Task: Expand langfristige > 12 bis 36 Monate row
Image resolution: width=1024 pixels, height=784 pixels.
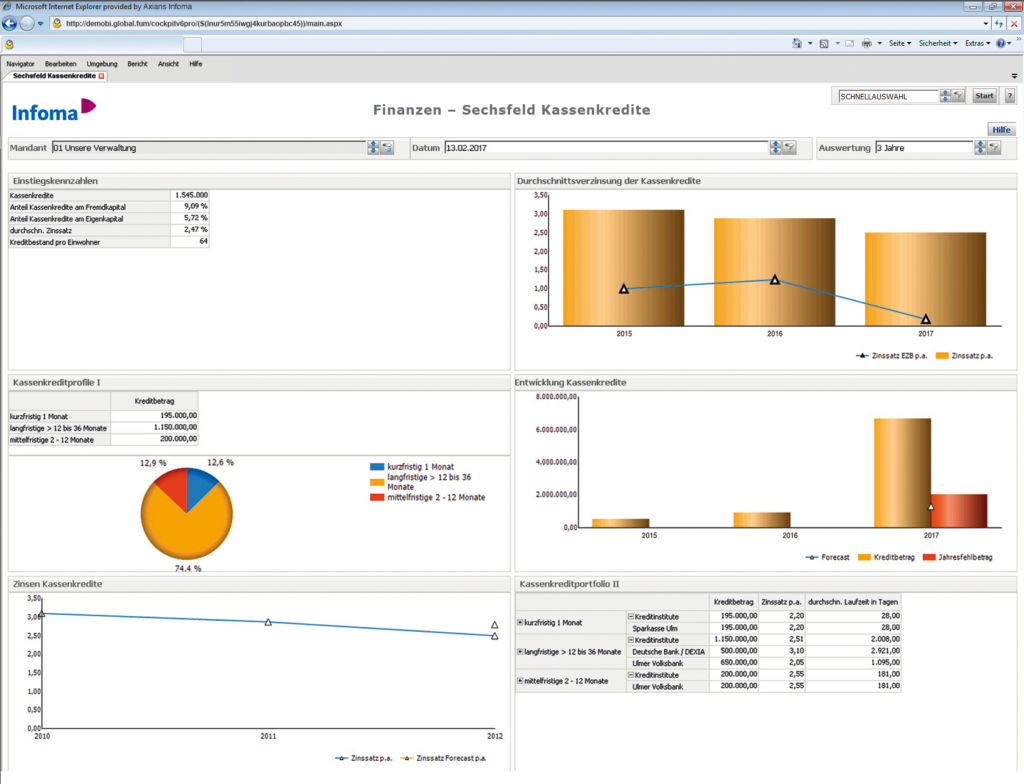Action: click(x=520, y=651)
